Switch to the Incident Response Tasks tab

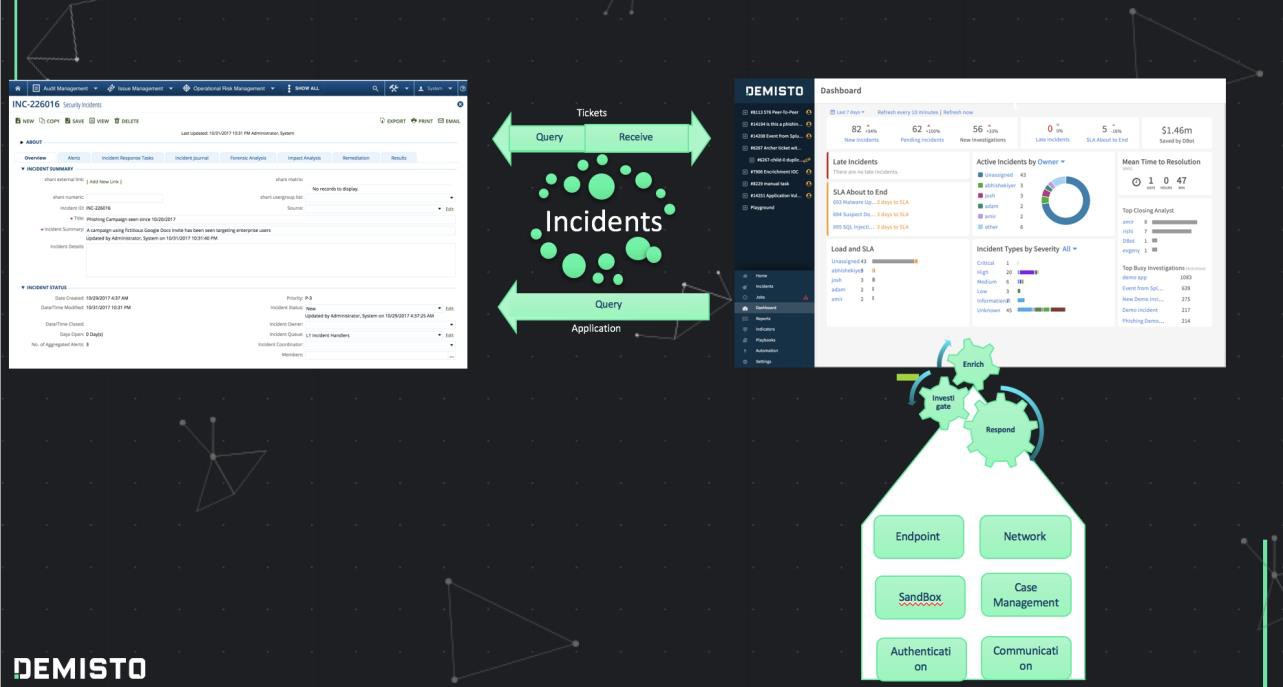pos(126,158)
